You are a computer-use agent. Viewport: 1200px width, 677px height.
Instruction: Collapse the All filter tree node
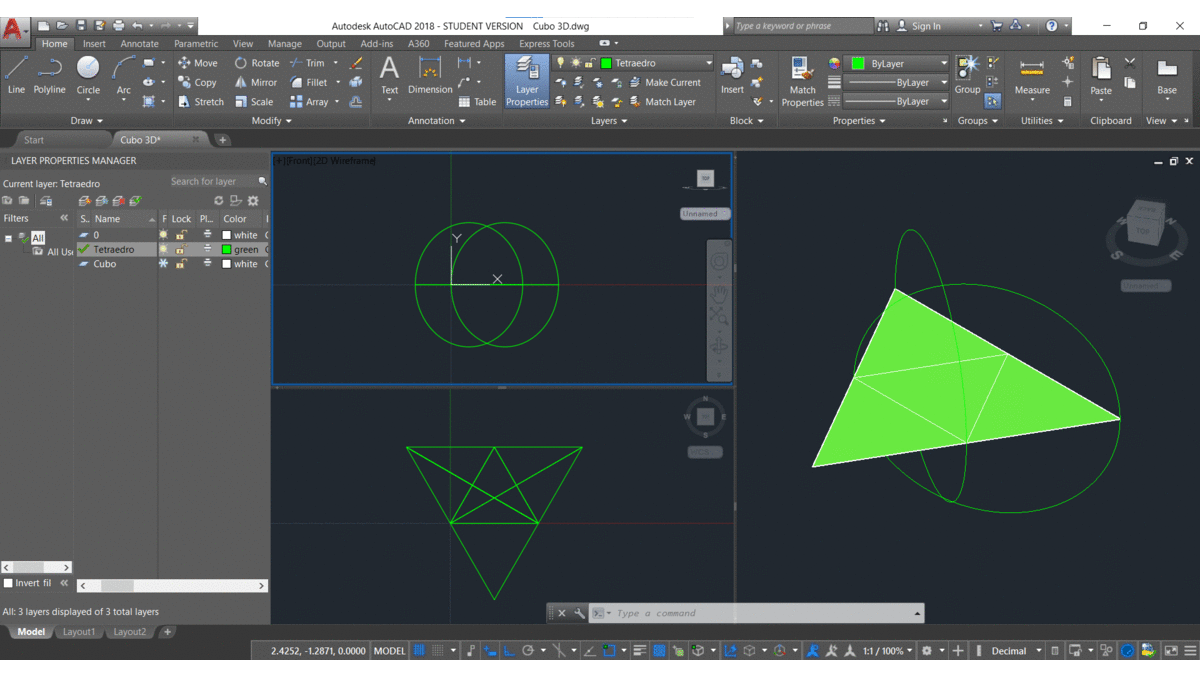coord(9,238)
